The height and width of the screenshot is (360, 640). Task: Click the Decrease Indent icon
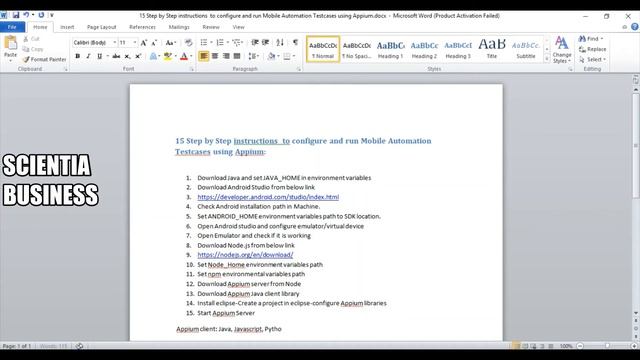(255, 42)
